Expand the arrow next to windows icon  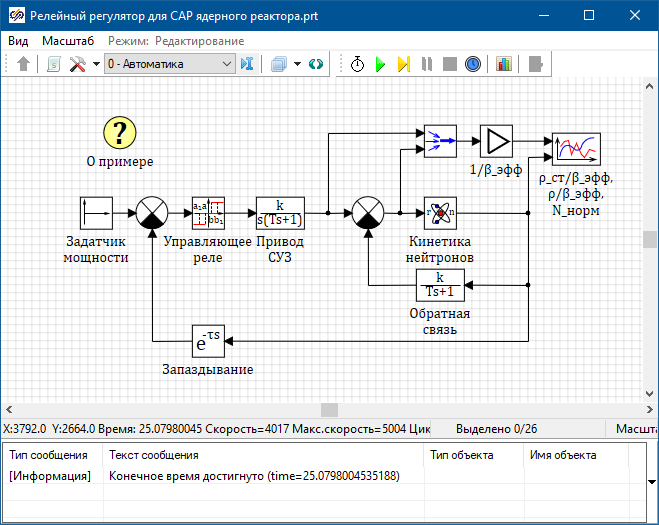297,64
